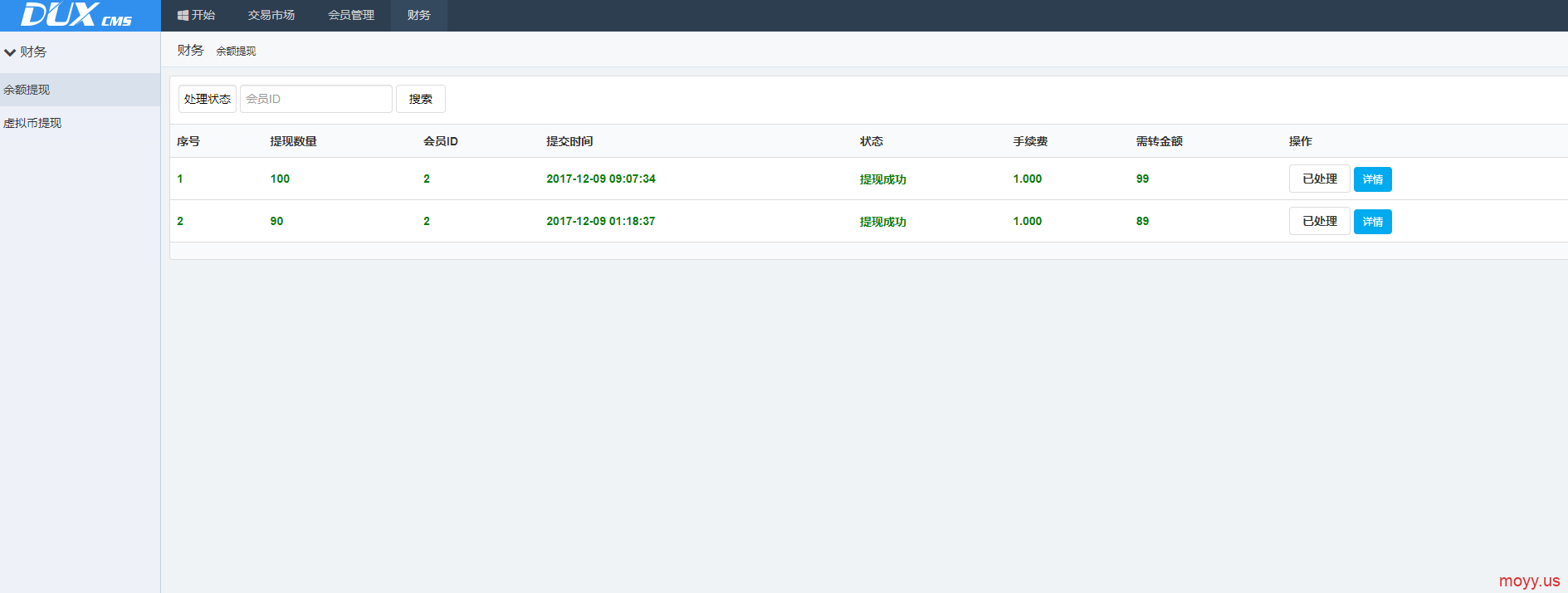Open the 会员管理 menu tab

pyautogui.click(x=351, y=15)
